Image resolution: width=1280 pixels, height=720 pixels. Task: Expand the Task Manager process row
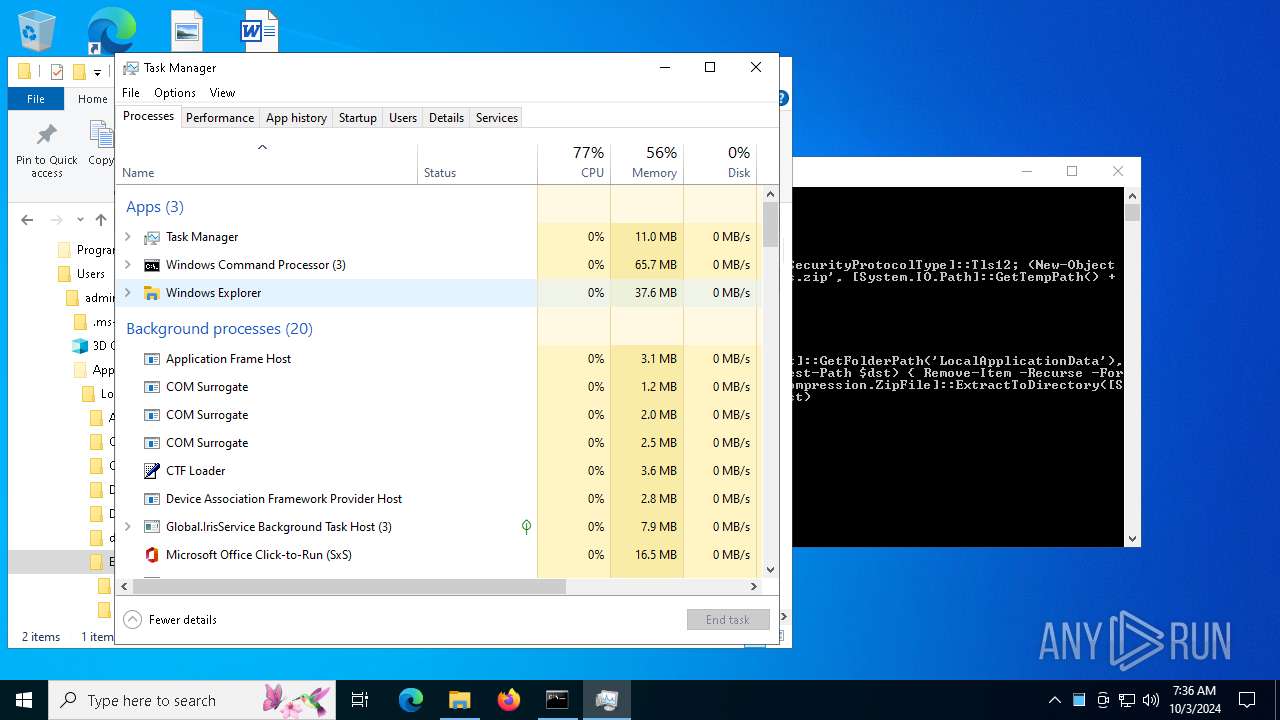tap(127, 237)
